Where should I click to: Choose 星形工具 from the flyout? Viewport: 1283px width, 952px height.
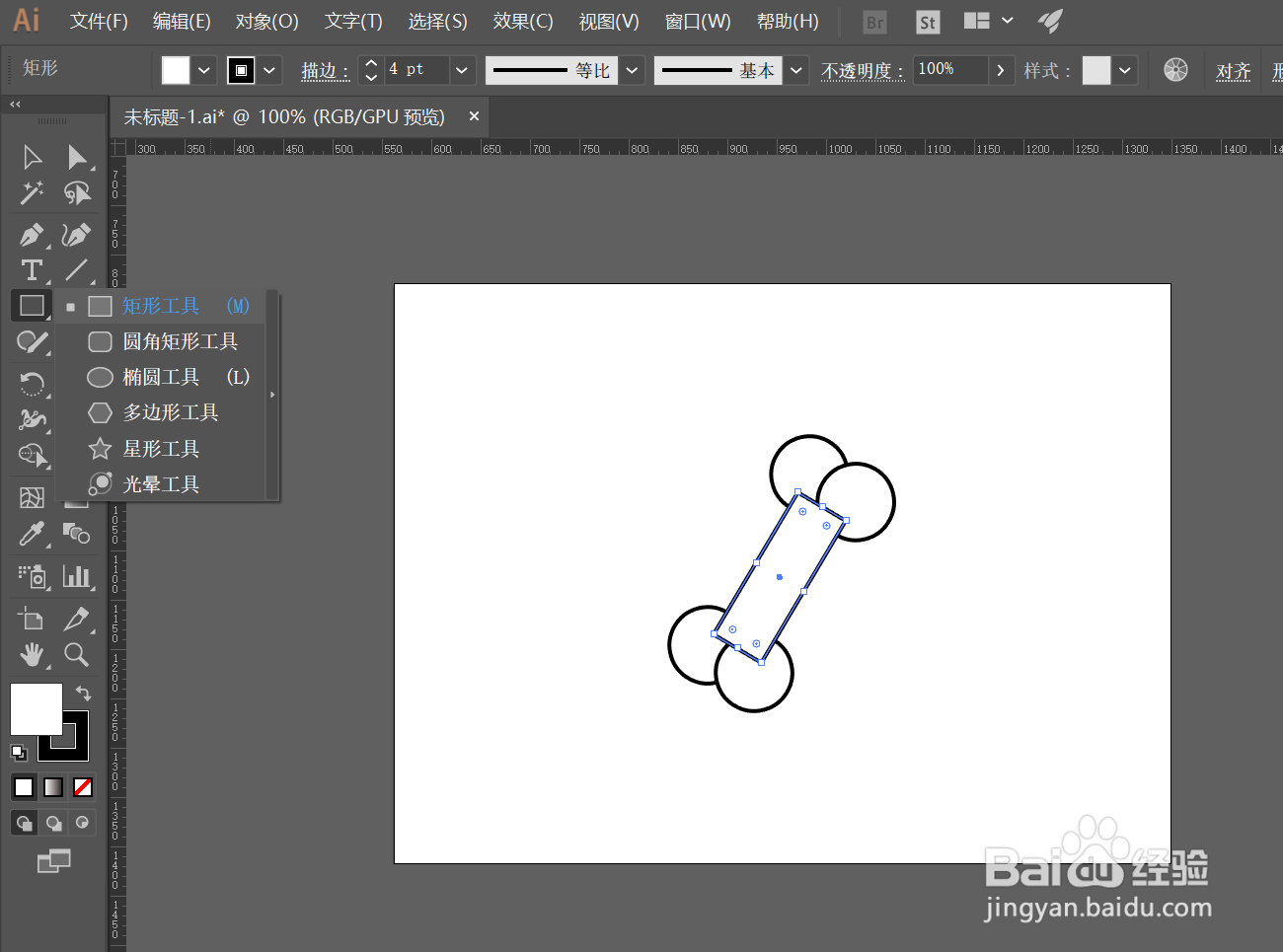[162, 449]
